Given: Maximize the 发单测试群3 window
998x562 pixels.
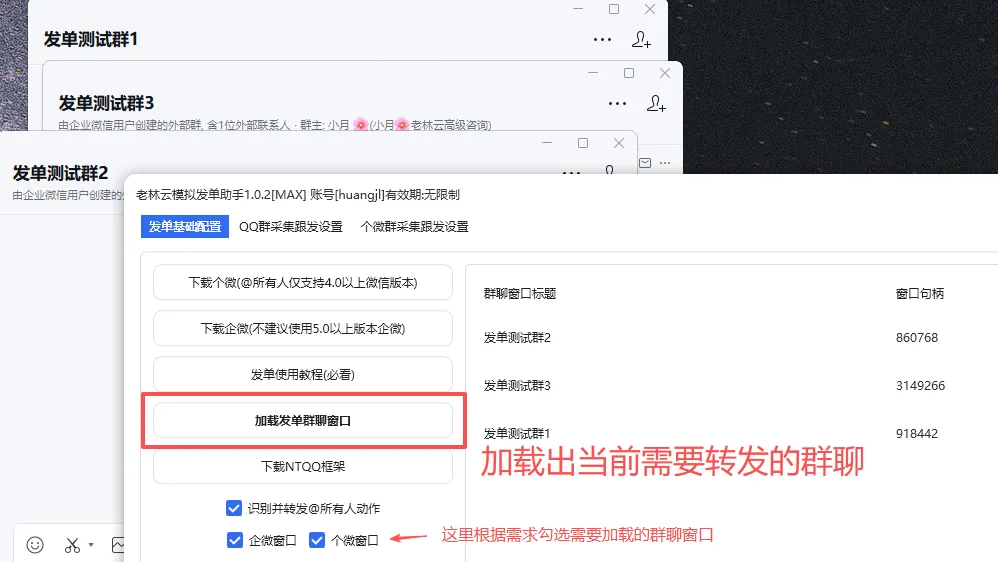Looking at the screenshot, I should pyautogui.click(x=629, y=73).
